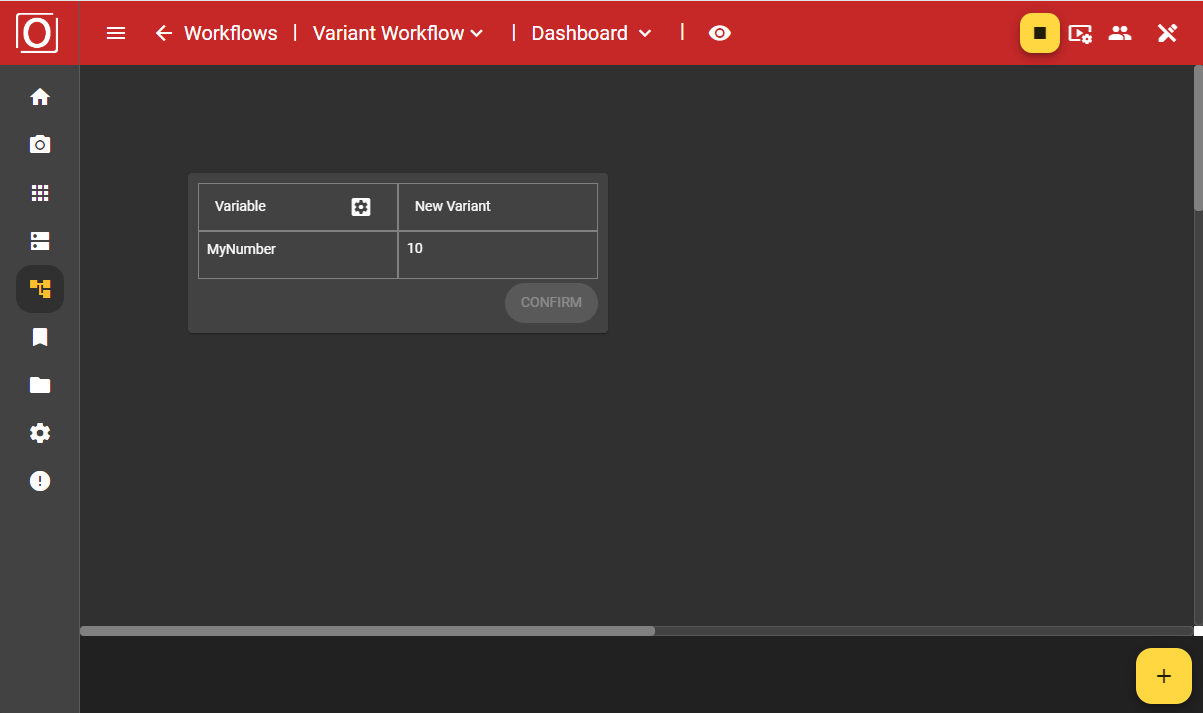Select the highlighted workflow icon in sidebar
Image resolution: width=1203 pixels, height=713 pixels.
[x=40, y=288]
